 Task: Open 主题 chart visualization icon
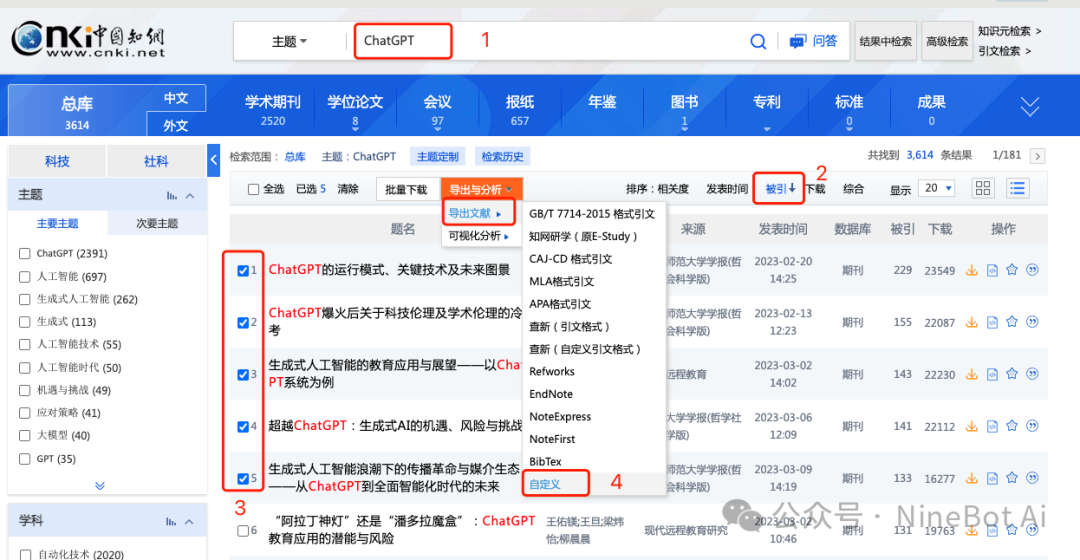click(x=172, y=196)
